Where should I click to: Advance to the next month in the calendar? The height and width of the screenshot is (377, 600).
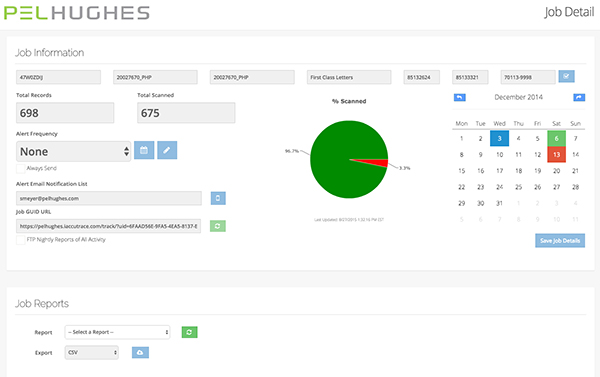tap(579, 98)
